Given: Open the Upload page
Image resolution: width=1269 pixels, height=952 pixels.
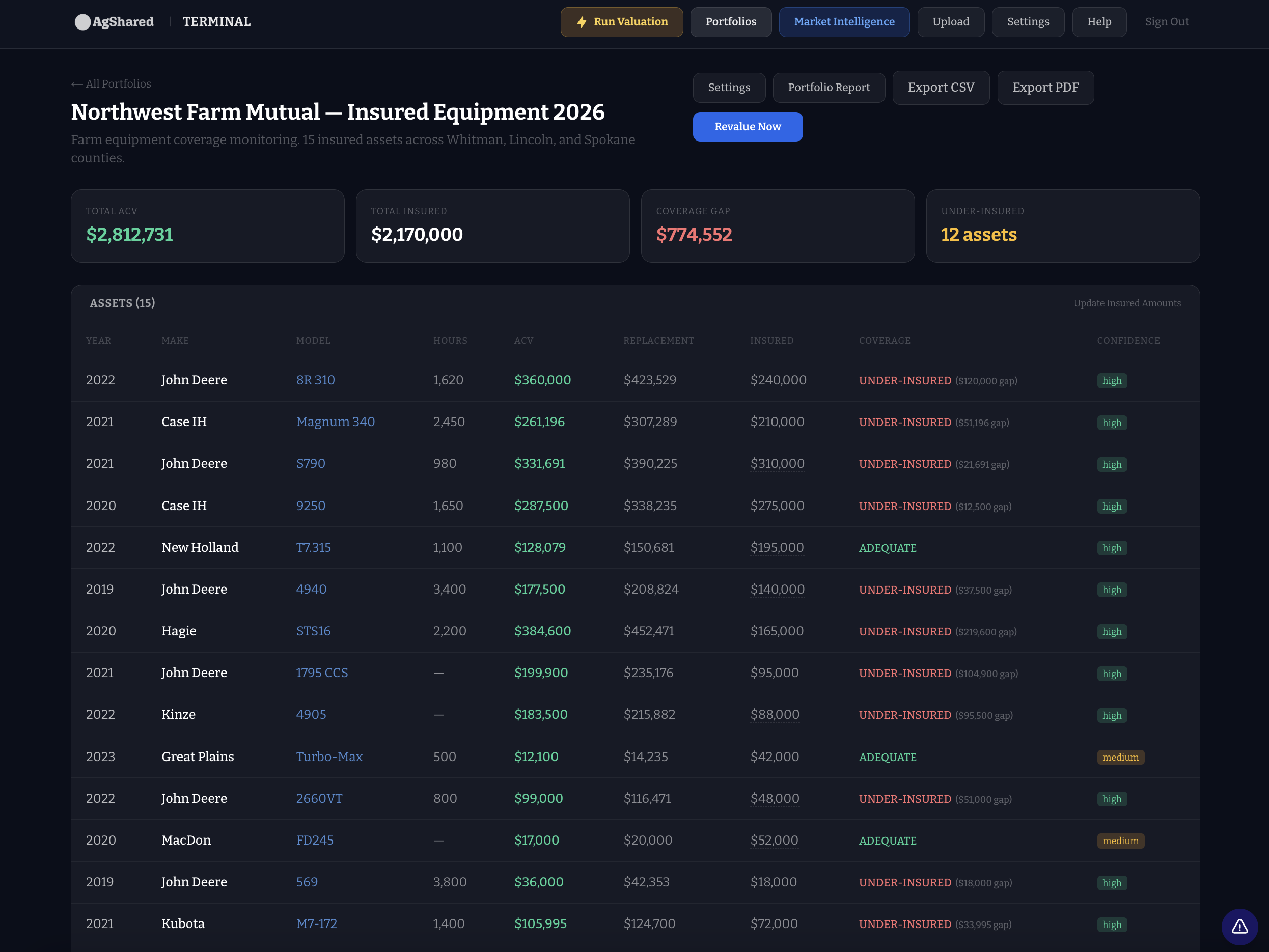Looking at the screenshot, I should point(951,22).
